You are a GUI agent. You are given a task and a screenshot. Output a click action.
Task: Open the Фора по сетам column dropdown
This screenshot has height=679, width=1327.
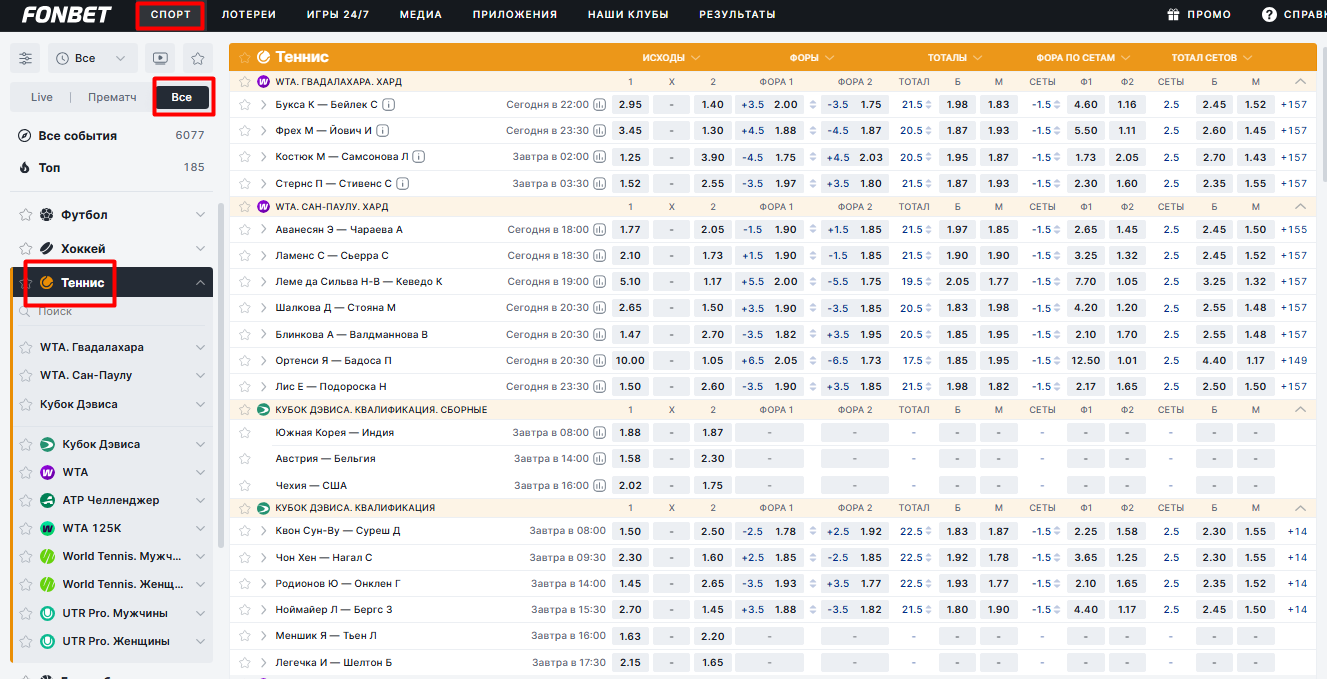tap(1083, 57)
